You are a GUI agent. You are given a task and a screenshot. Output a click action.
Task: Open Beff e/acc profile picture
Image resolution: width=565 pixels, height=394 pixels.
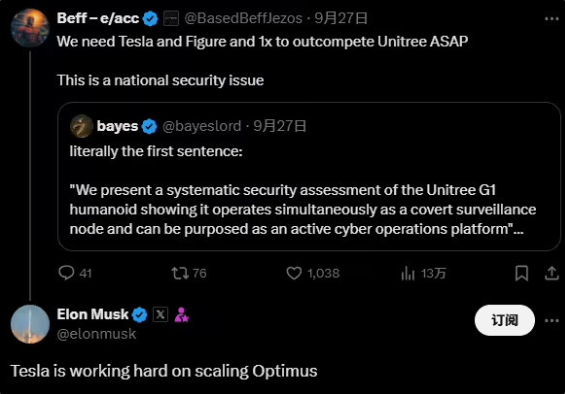pyautogui.click(x=30, y=28)
